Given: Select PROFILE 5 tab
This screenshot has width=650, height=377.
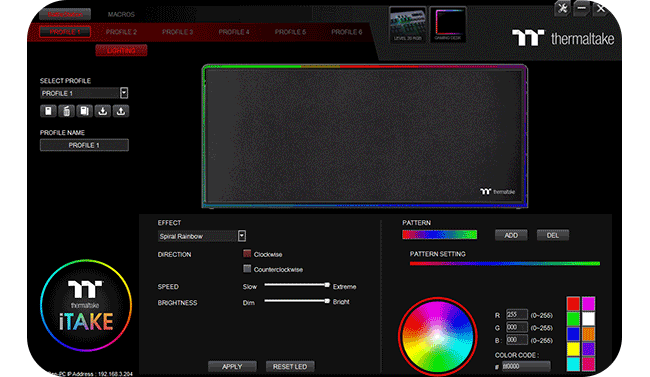Looking at the screenshot, I should point(290,32).
